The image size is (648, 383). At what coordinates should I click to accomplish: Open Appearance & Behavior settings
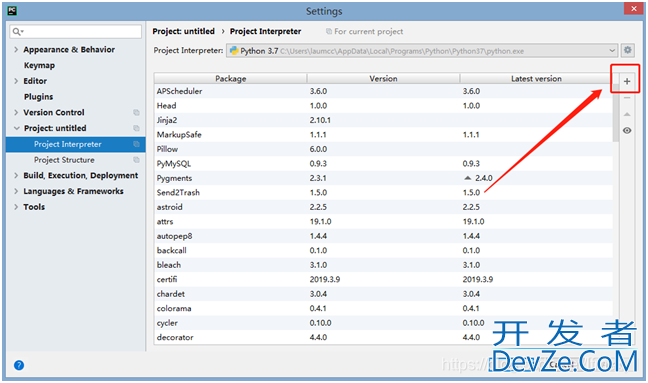click(69, 50)
